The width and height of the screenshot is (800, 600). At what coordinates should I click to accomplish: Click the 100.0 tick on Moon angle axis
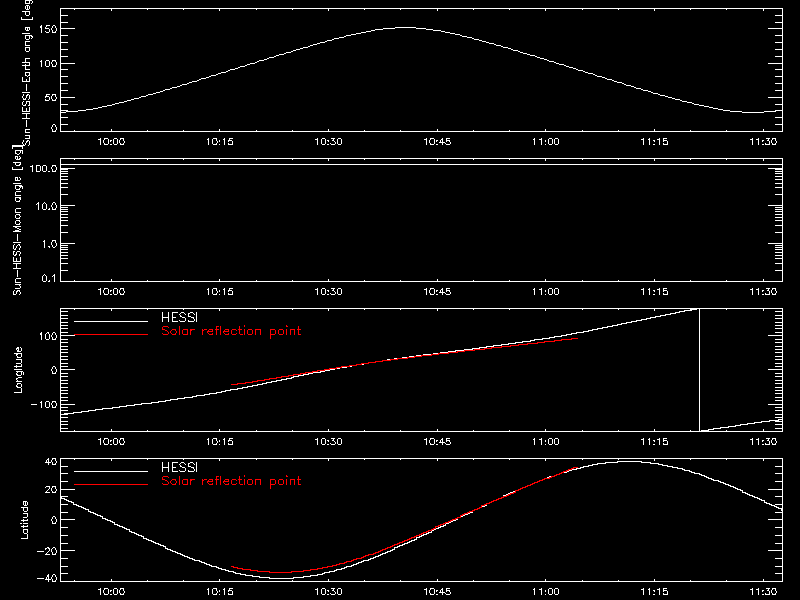(x=43, y=168)
